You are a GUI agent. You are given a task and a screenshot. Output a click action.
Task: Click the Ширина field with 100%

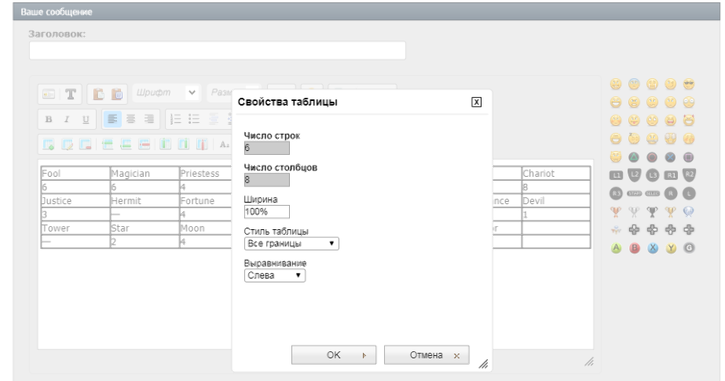click(x=267, y=212)
